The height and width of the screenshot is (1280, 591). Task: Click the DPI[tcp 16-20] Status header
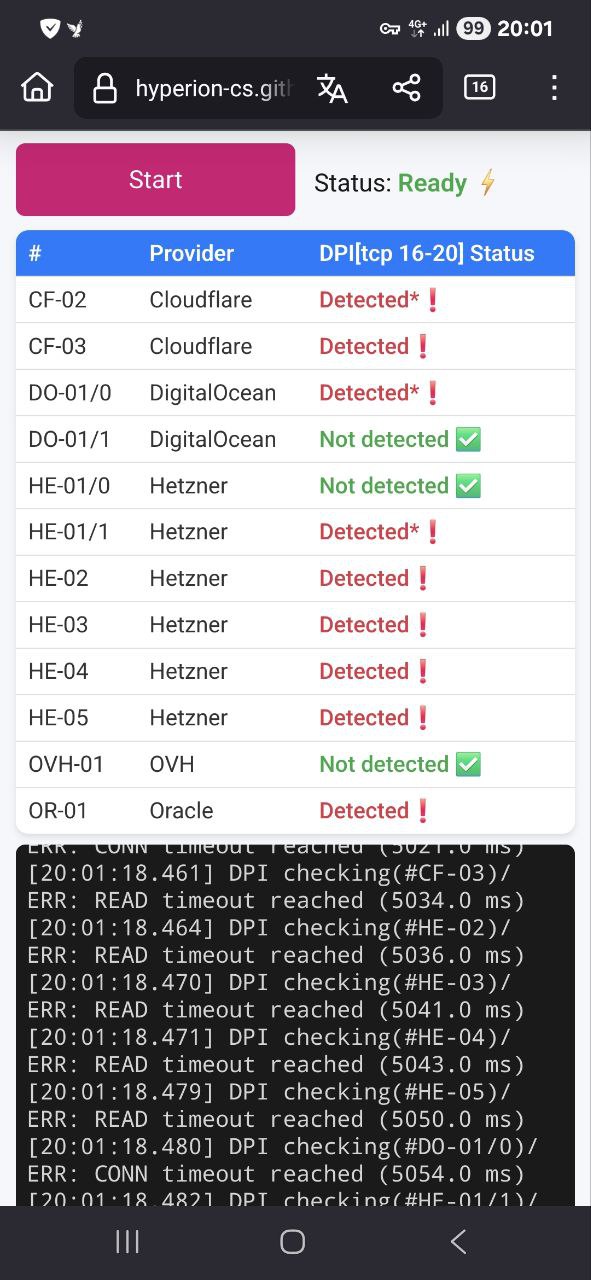pos(427,253)
